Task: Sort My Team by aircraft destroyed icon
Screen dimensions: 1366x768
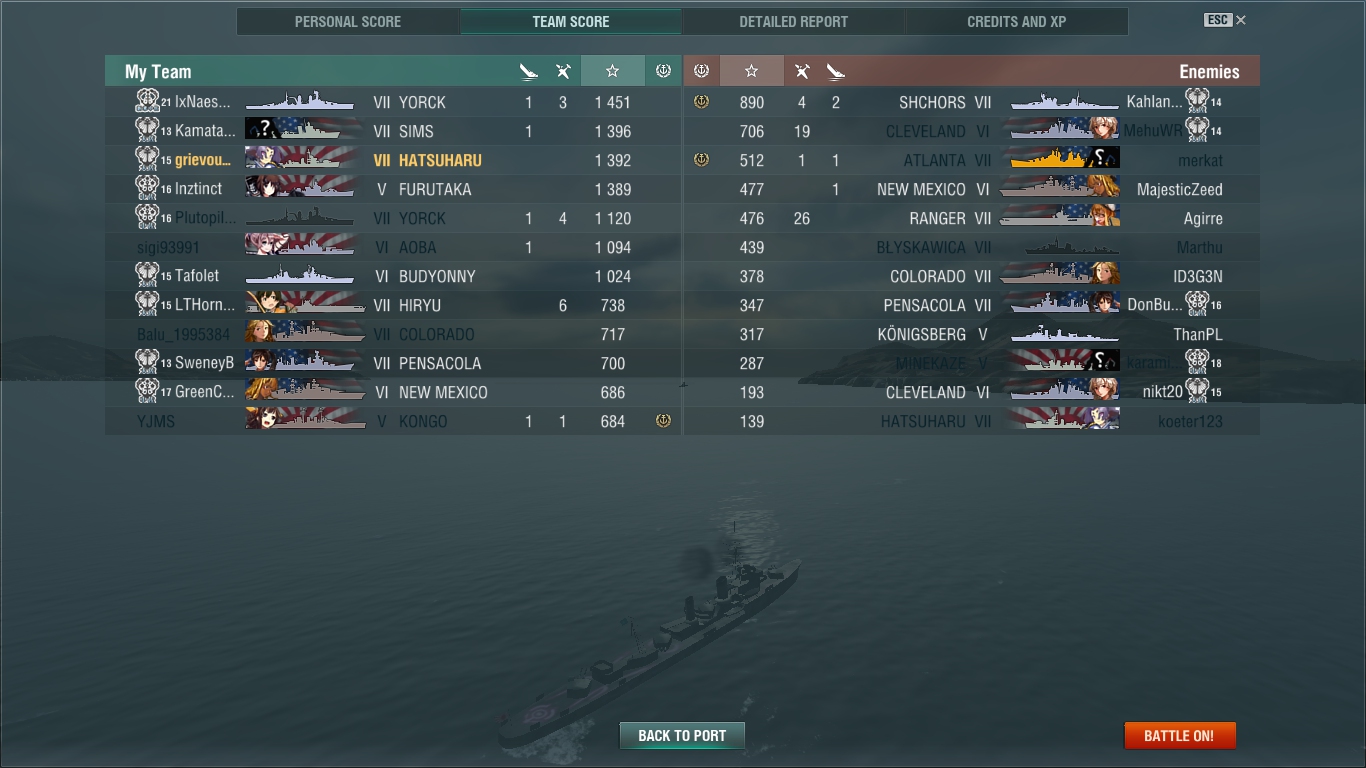Action: 563,71
